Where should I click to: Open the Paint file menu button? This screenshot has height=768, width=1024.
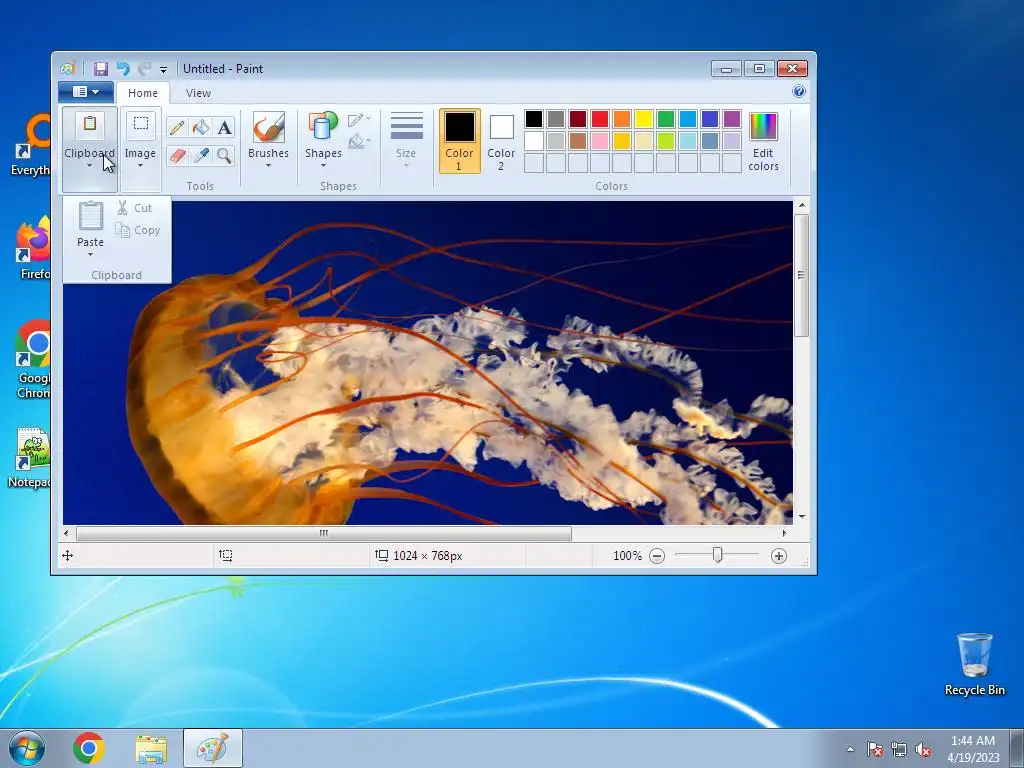86,92
